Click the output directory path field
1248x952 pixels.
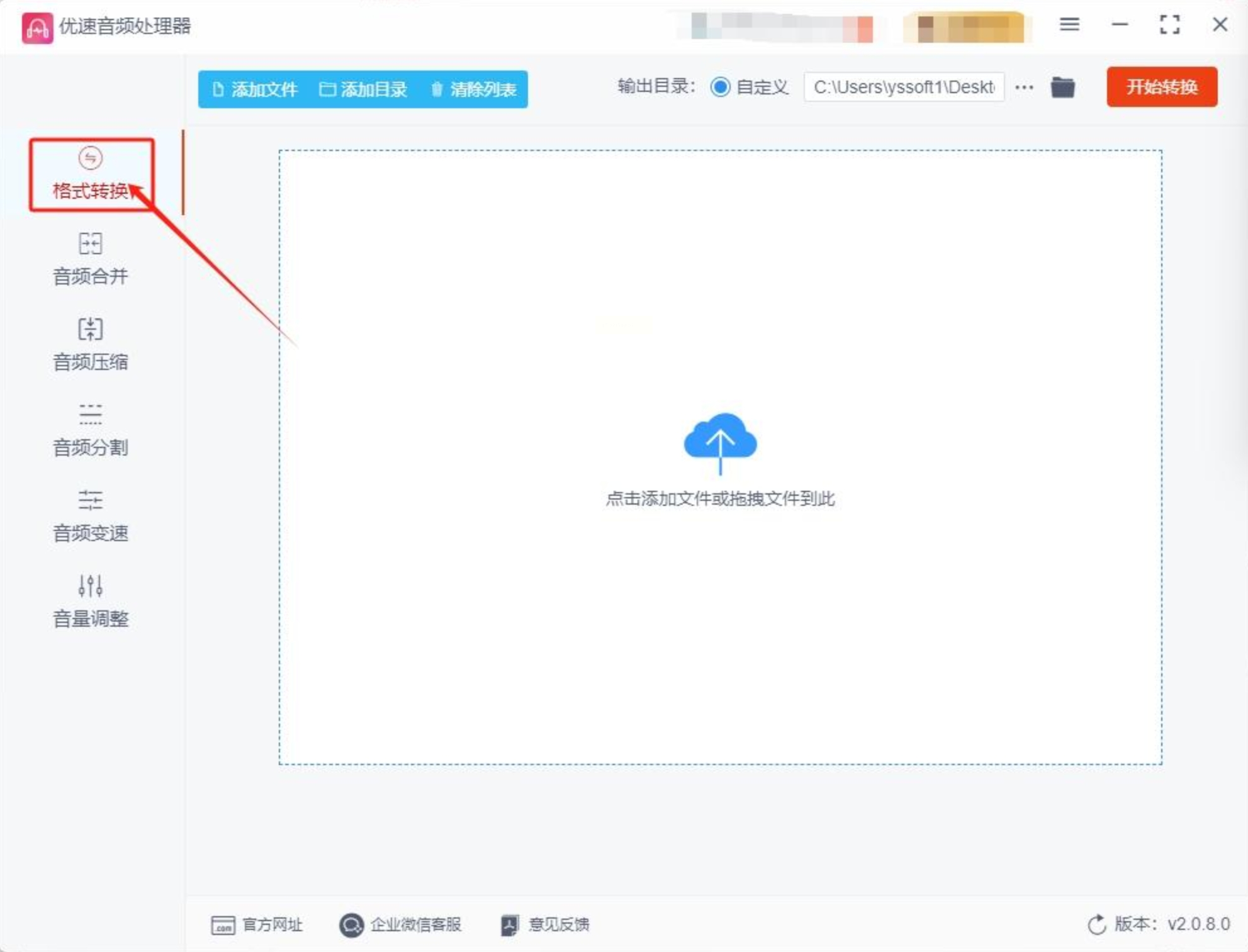click(903, 87)
